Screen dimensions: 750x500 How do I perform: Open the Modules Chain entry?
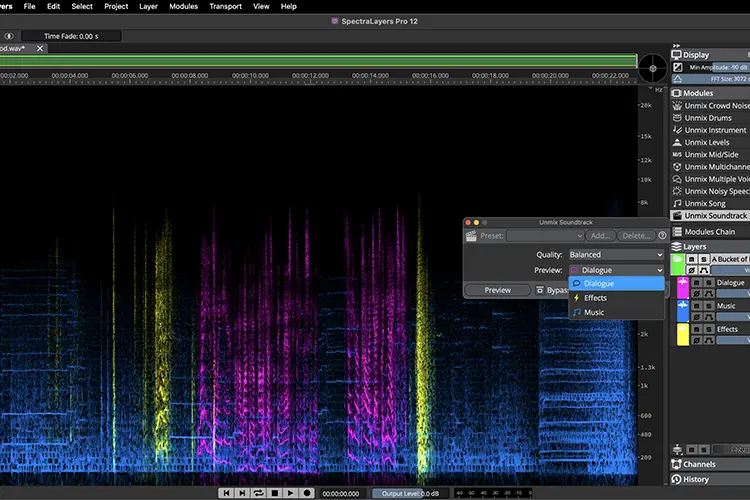[x=710, y=232]
